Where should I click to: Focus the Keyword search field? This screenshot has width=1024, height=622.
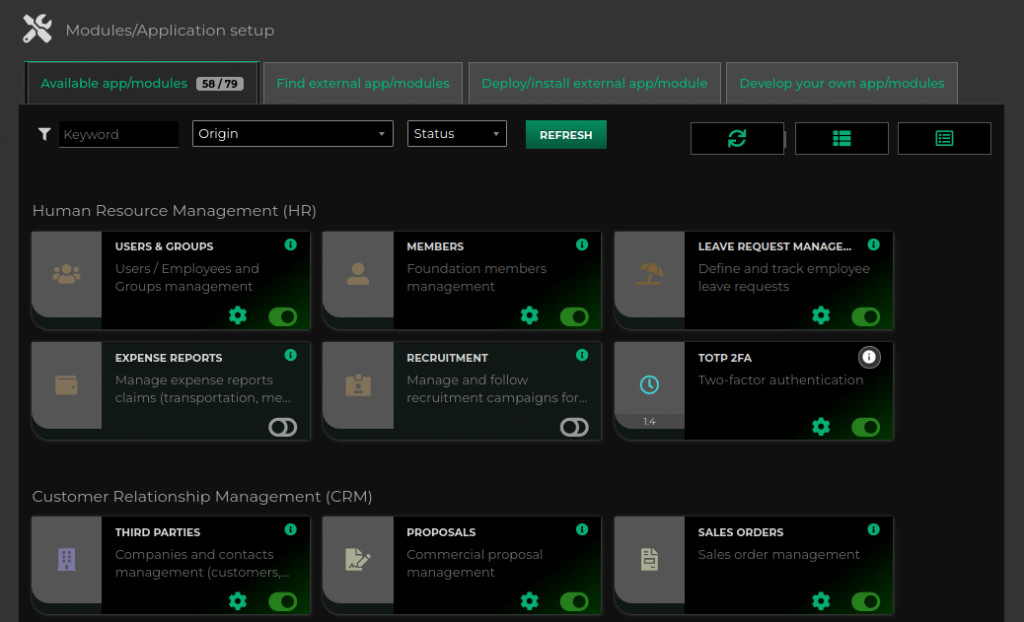(x=118, y=135)
